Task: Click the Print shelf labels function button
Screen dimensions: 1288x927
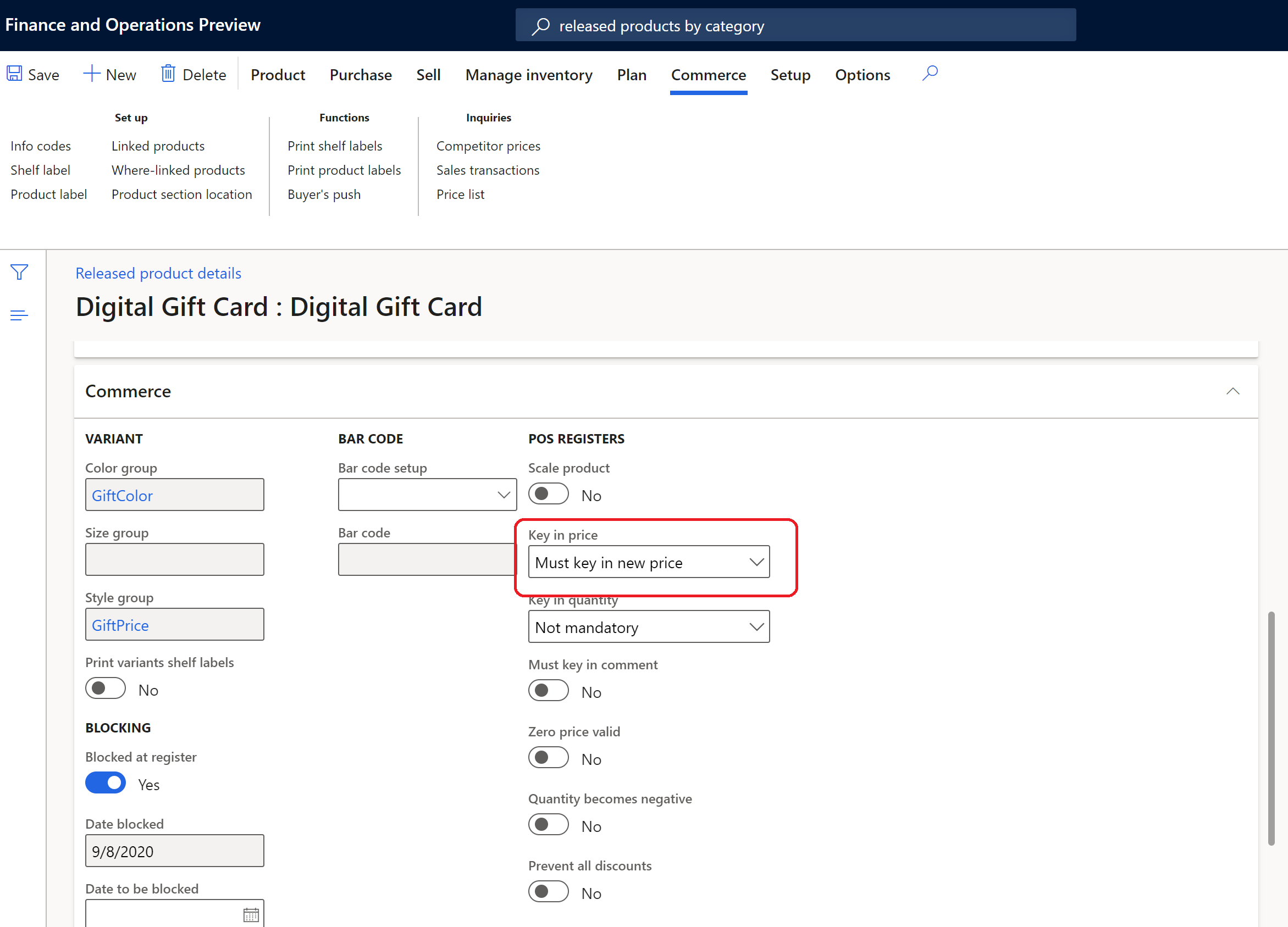Action: (x=335, y=146)
